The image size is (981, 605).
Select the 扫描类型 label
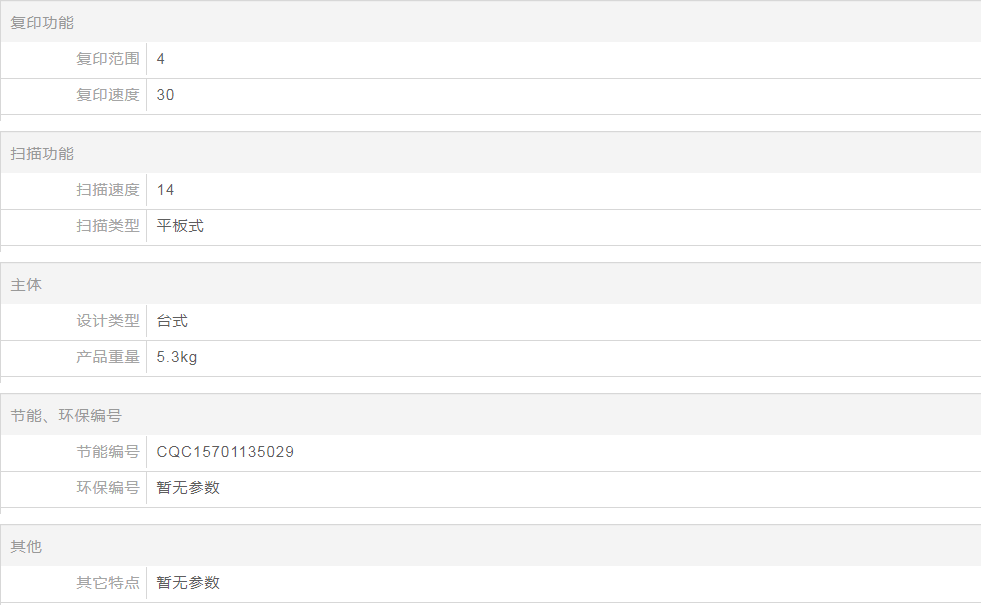pos(108,226)
